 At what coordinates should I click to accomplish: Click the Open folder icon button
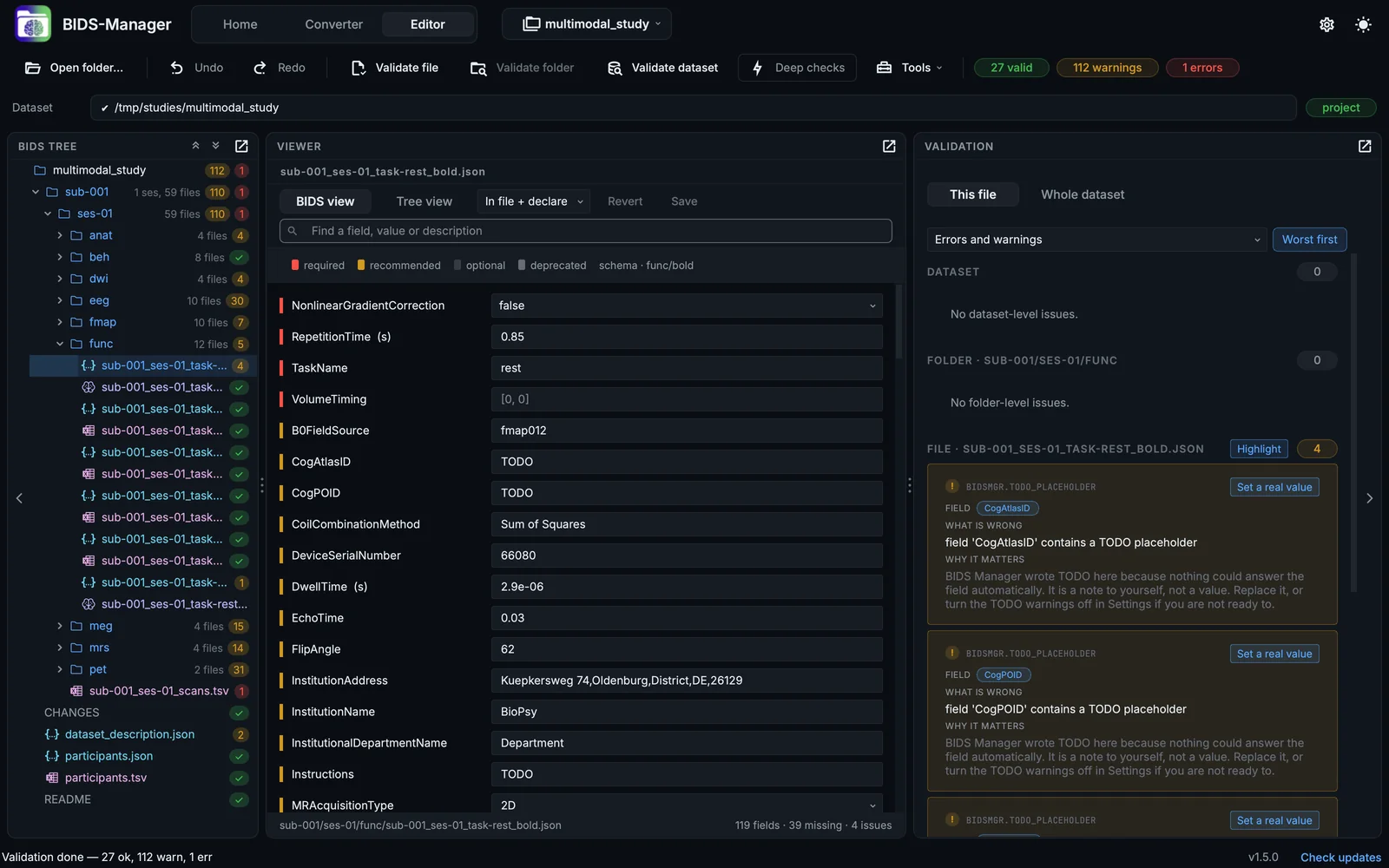pyautogui.click(x=74, y=68)
